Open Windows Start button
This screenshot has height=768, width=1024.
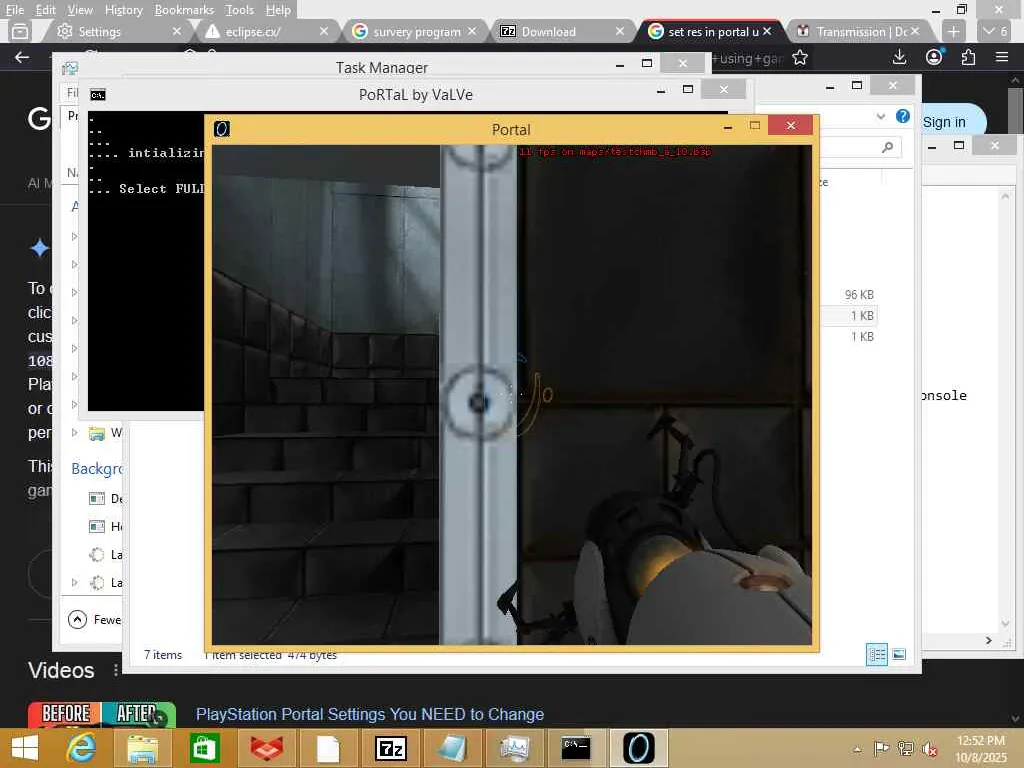25,748
